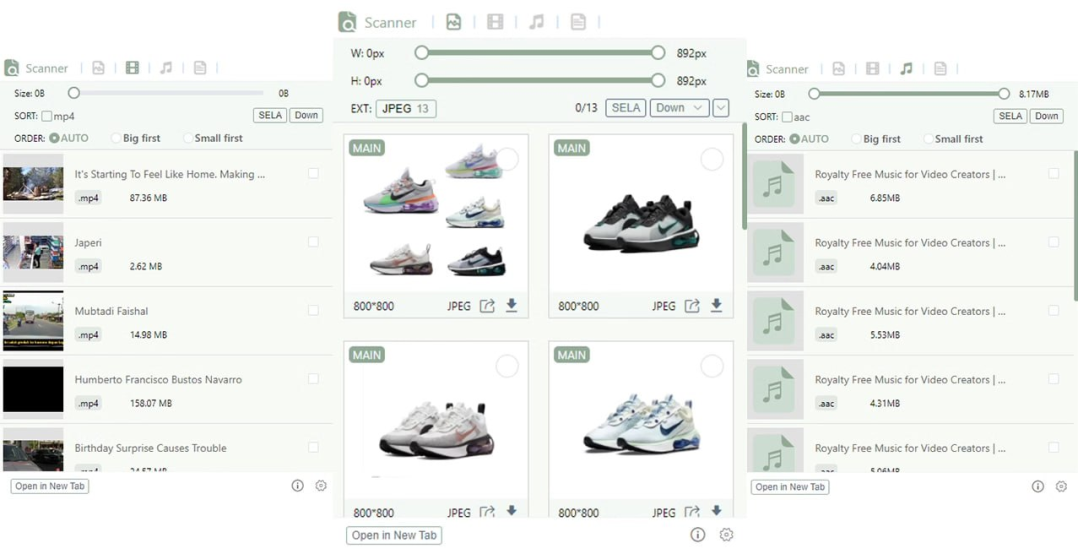Screen dimensions: 1078x554
Task: Expand the Down dropdown in center panel
Action: (679, 107)
